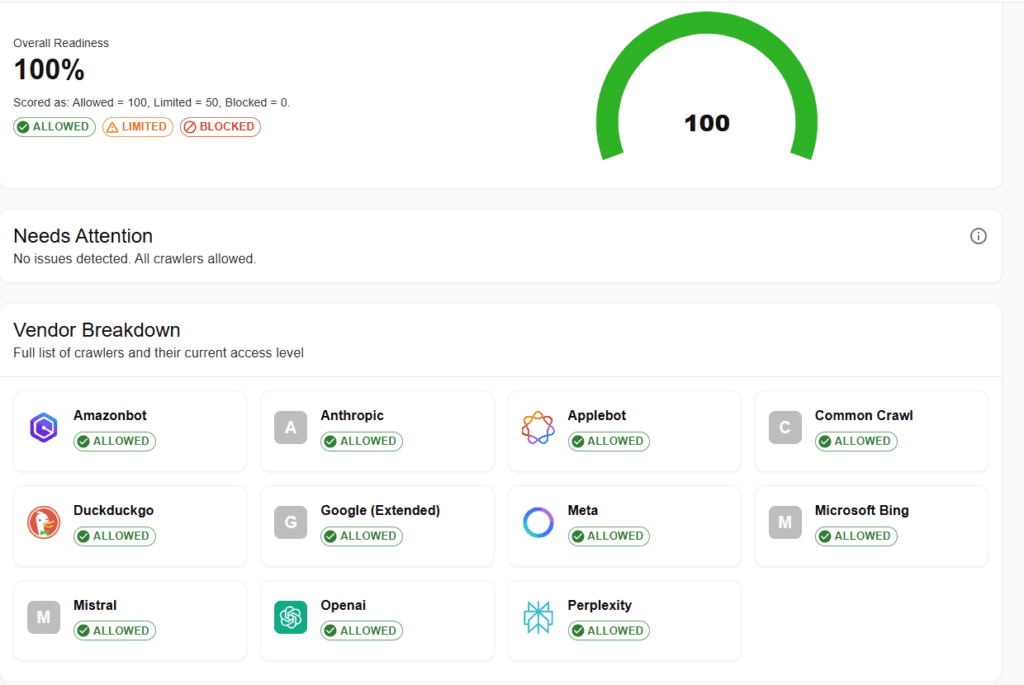Select the ALLOWED legend badge under readiness
The width and height of the screenshot is (1024, 685).
54,127
